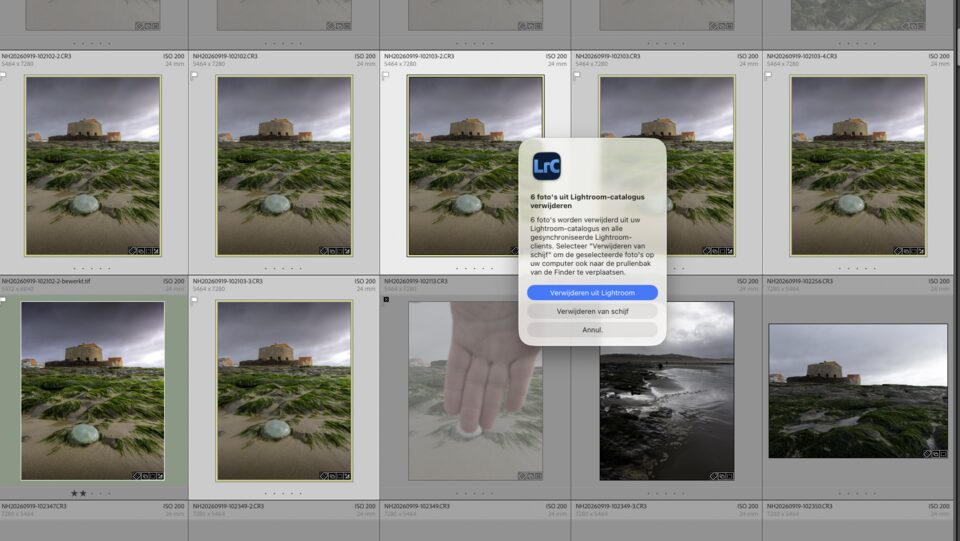Viewport: 960px width, 541px height.
Task: Click keyword badge on 102103-4.CR3 thumbnail
Action: coord(898,251)
